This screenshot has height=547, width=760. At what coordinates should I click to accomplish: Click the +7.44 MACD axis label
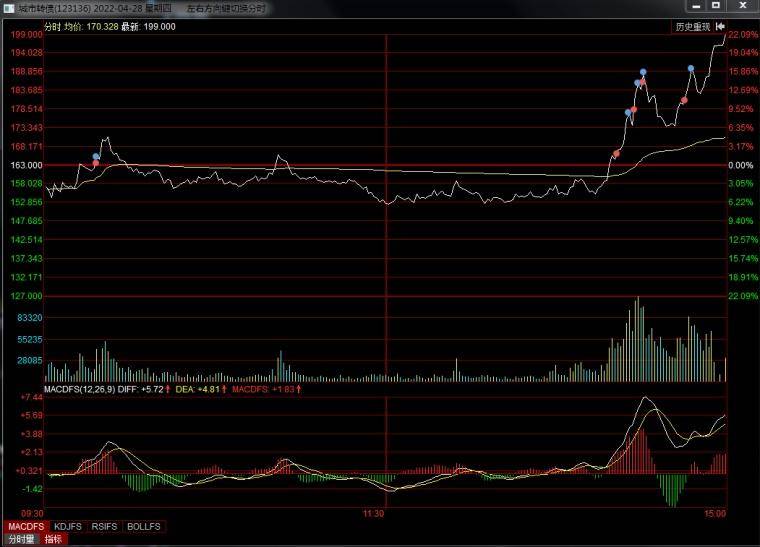(x=32, y=397)
